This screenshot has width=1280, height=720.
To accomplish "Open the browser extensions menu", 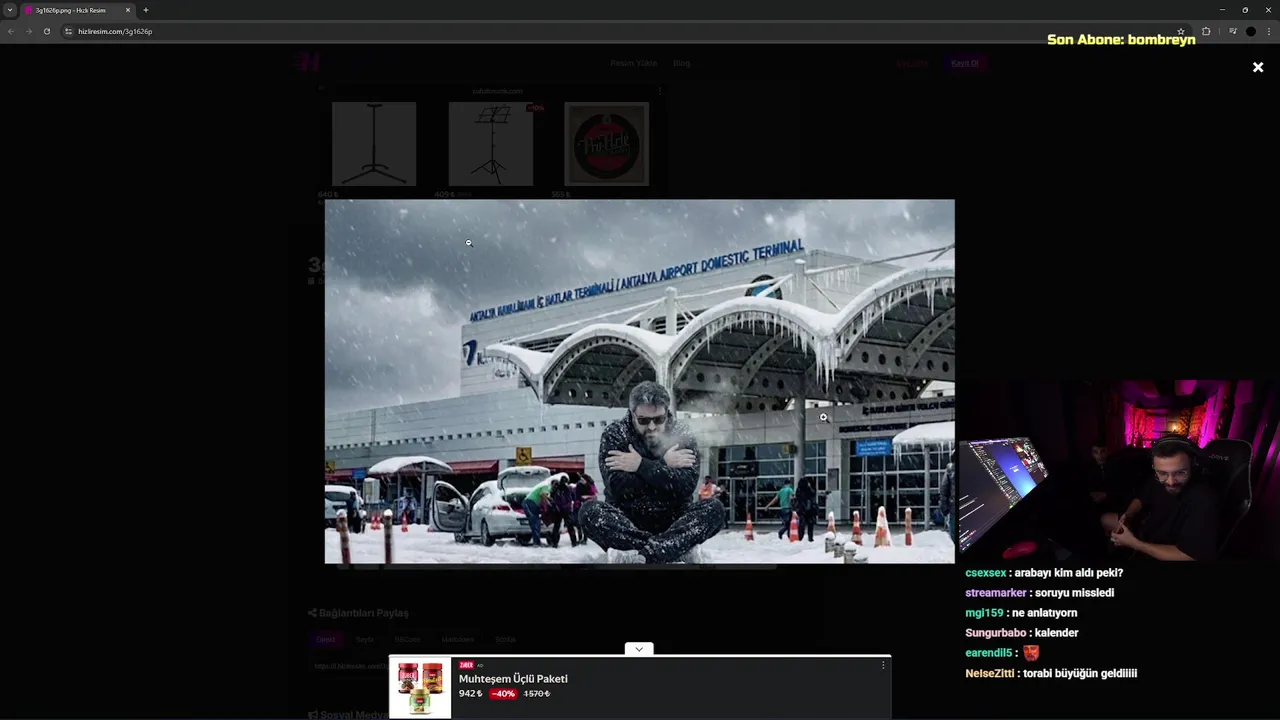I will 1206,31.
